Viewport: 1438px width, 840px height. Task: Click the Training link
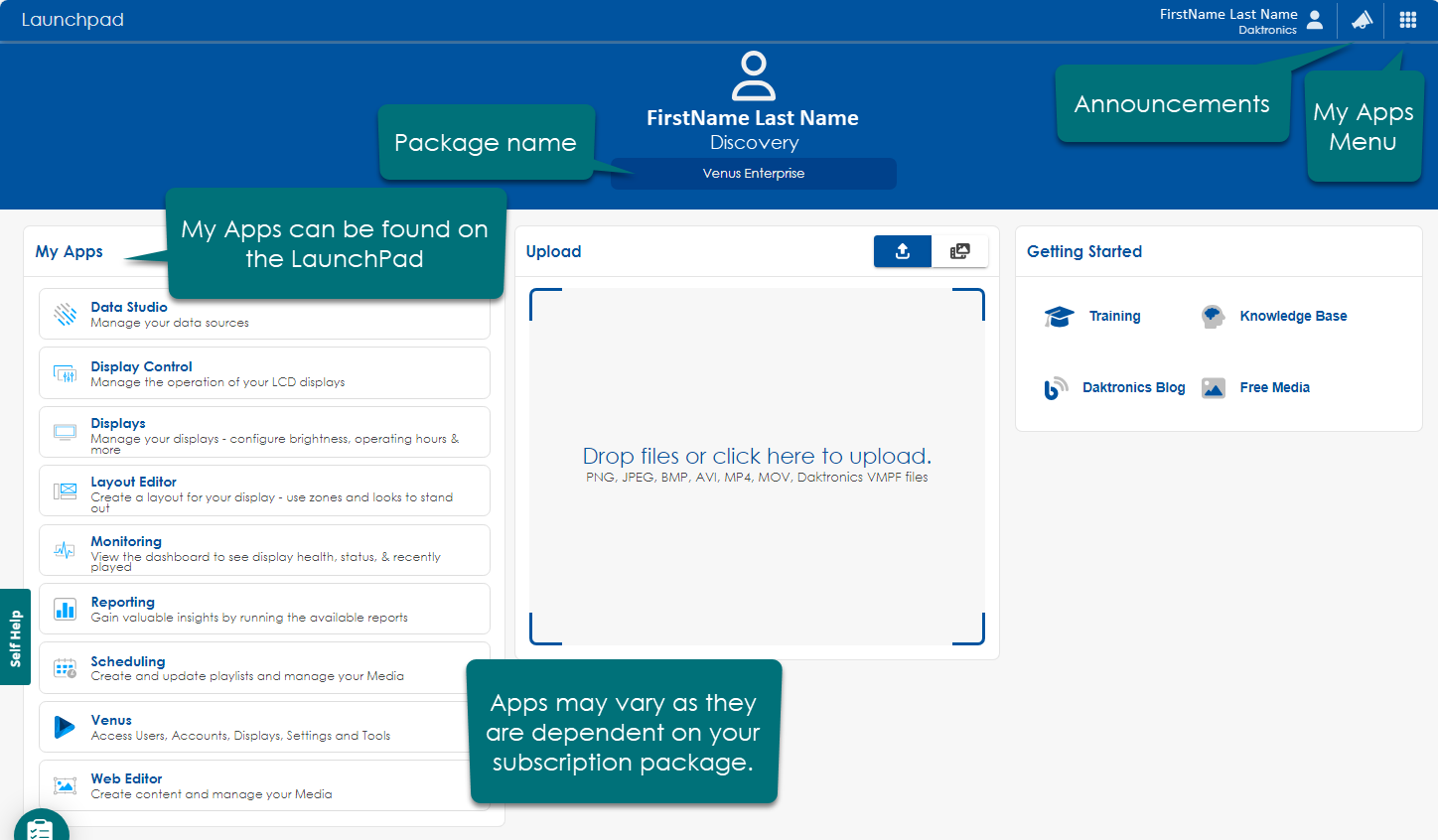[1114, 317]
